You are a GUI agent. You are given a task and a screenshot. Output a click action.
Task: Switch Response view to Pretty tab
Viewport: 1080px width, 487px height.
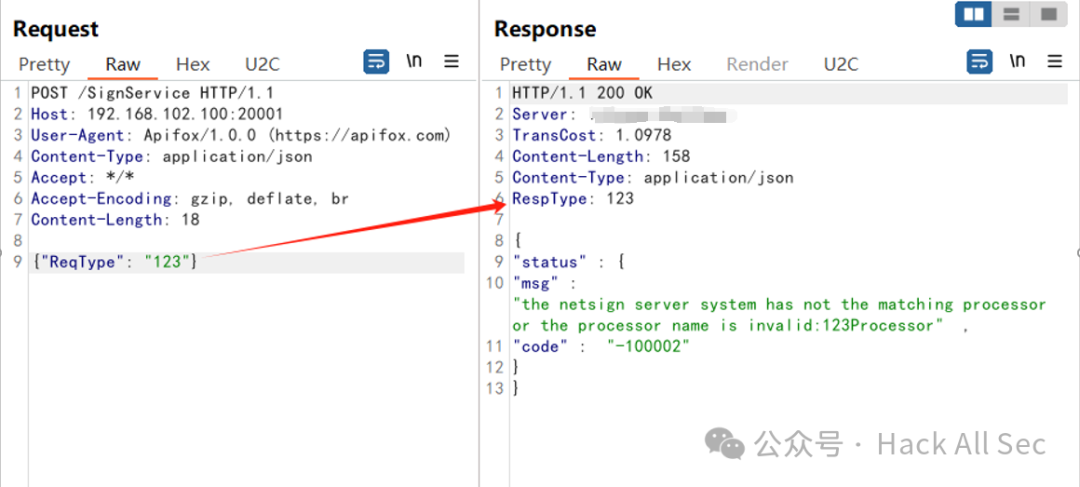tap(526, 65)
